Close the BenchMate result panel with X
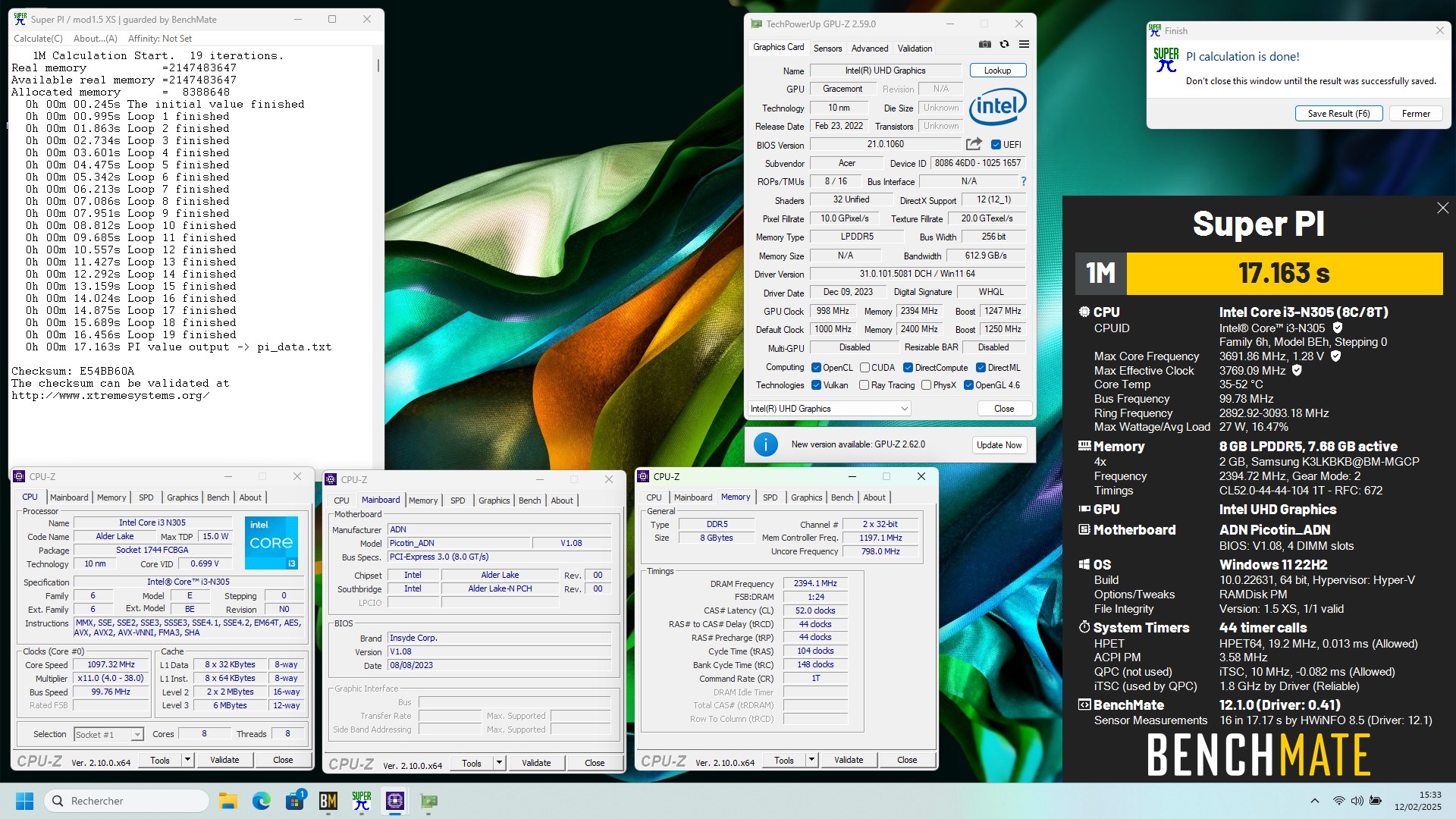Image resolution: width=1456 pixels, height=819 pixels. pyautogui.click(x=1442, y=208)
